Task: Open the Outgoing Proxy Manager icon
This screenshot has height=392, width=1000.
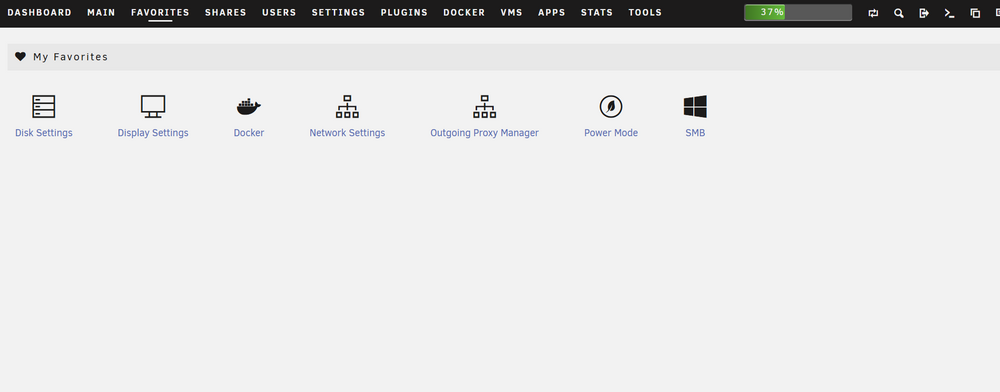Action: tap(485, 106)
